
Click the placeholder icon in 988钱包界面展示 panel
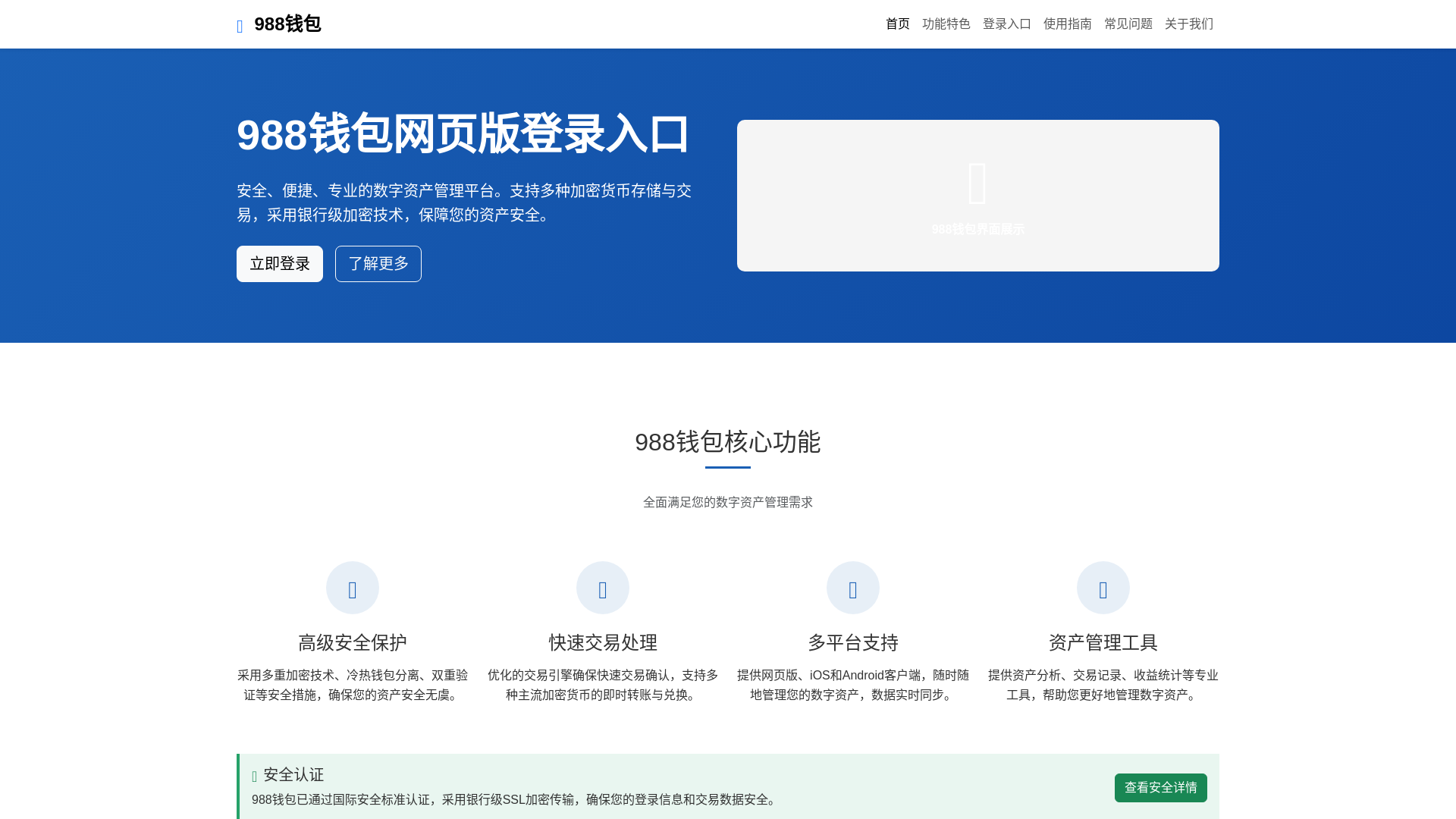tap(977, 183)
